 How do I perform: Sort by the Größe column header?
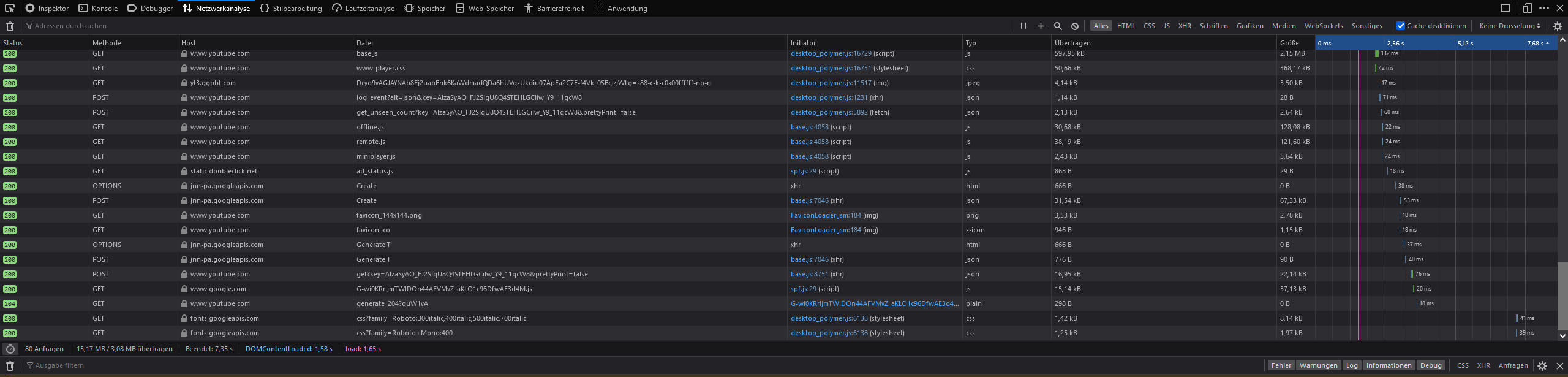pos(1295,43)
